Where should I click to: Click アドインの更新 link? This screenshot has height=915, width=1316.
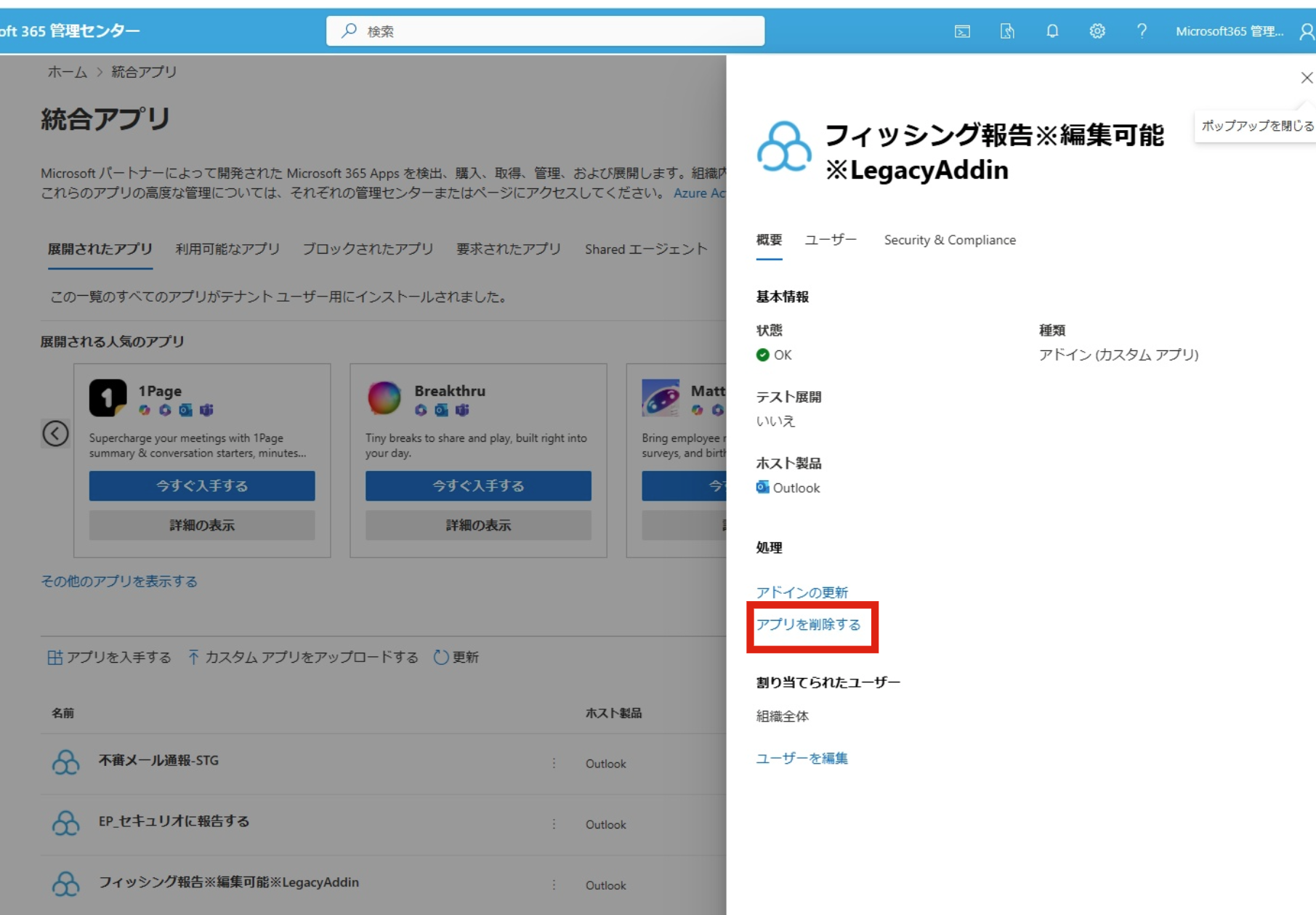tap(802, 592)
